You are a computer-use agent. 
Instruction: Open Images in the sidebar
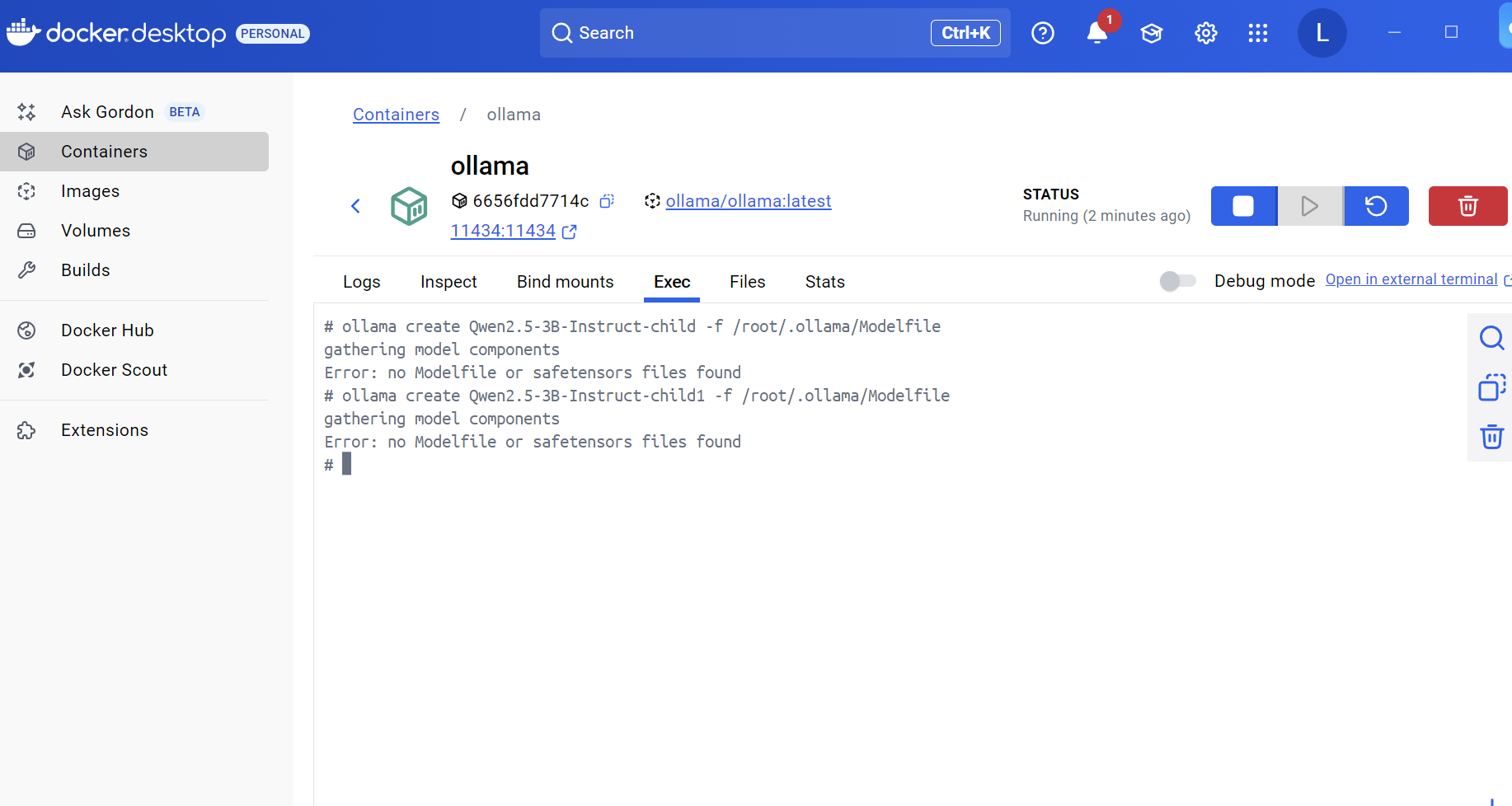pyautogui.click(x=90, y=191)
